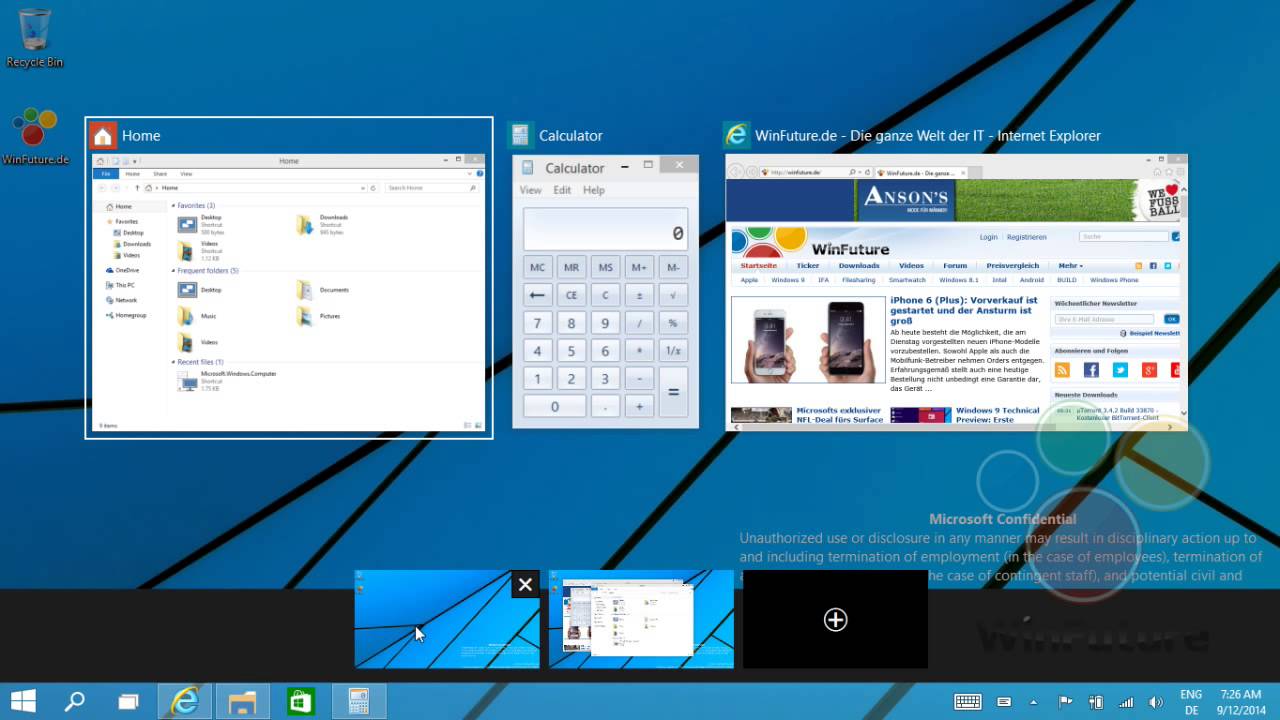1280x720 pixels.
Task: Open the notifications icon next to the keyboard icon
Action: coord(1004,702)
